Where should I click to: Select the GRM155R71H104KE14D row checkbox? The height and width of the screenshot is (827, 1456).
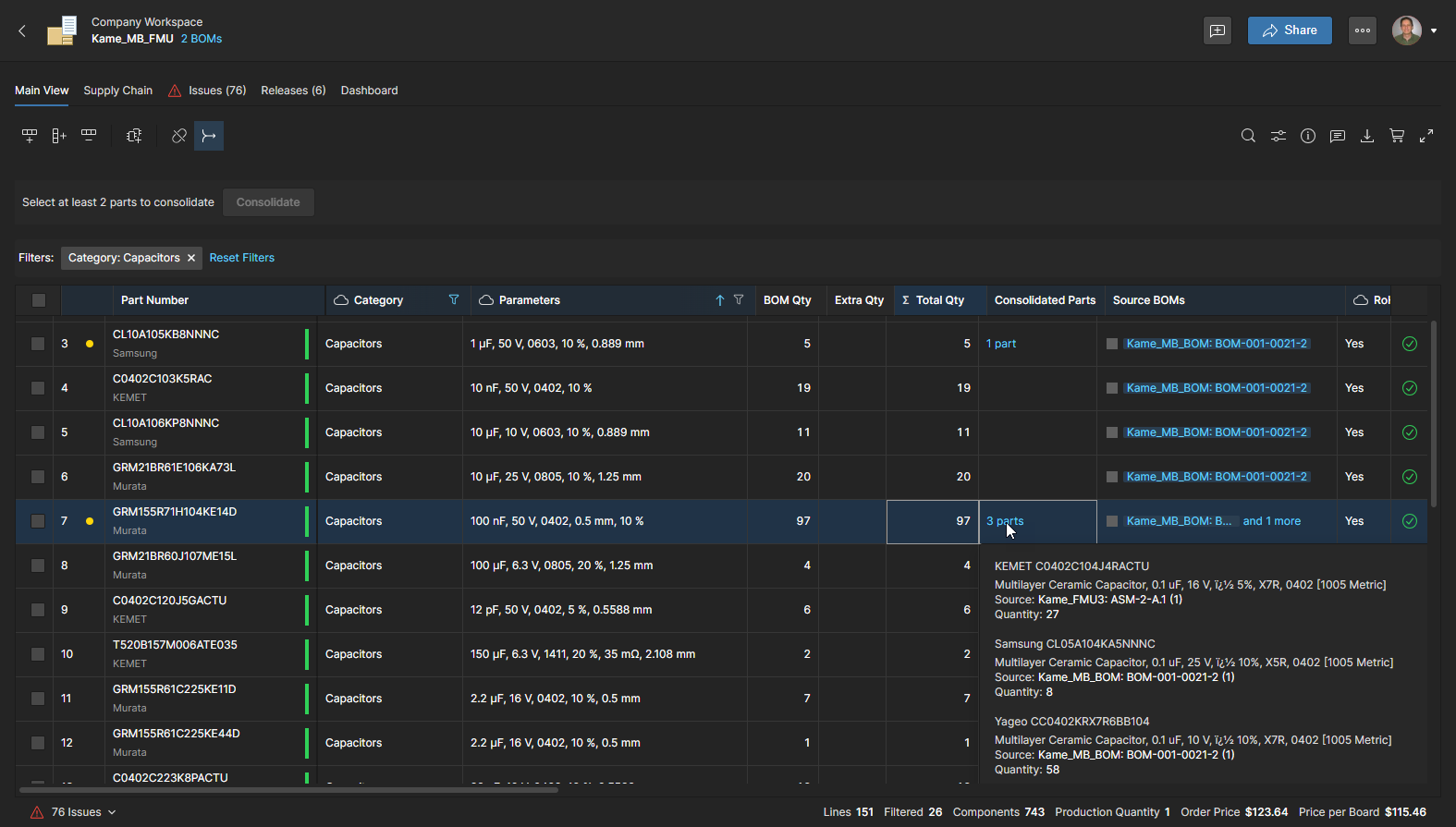coord(38,521)
